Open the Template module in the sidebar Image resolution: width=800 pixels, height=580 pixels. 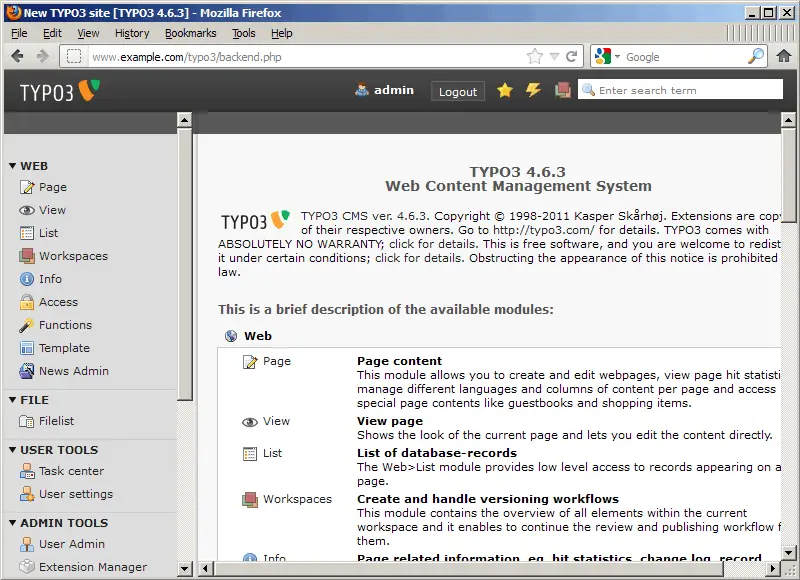point(55,348)
